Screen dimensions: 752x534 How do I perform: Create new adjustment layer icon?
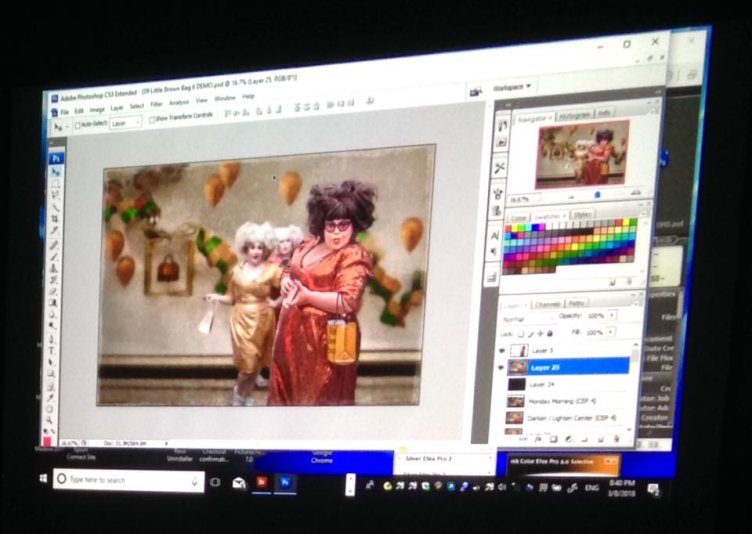click(x=569, y=439)
